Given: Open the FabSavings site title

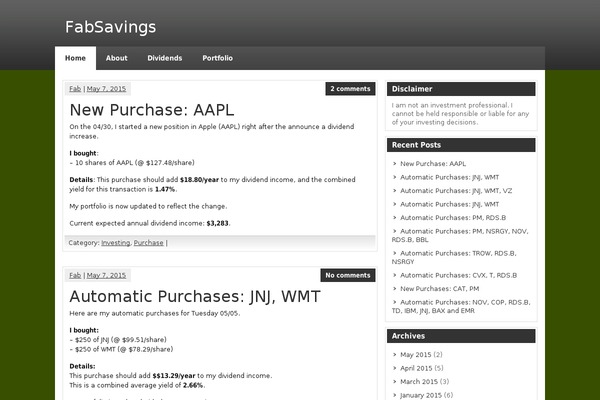Looking at the screenshot, I should point(110,27).
